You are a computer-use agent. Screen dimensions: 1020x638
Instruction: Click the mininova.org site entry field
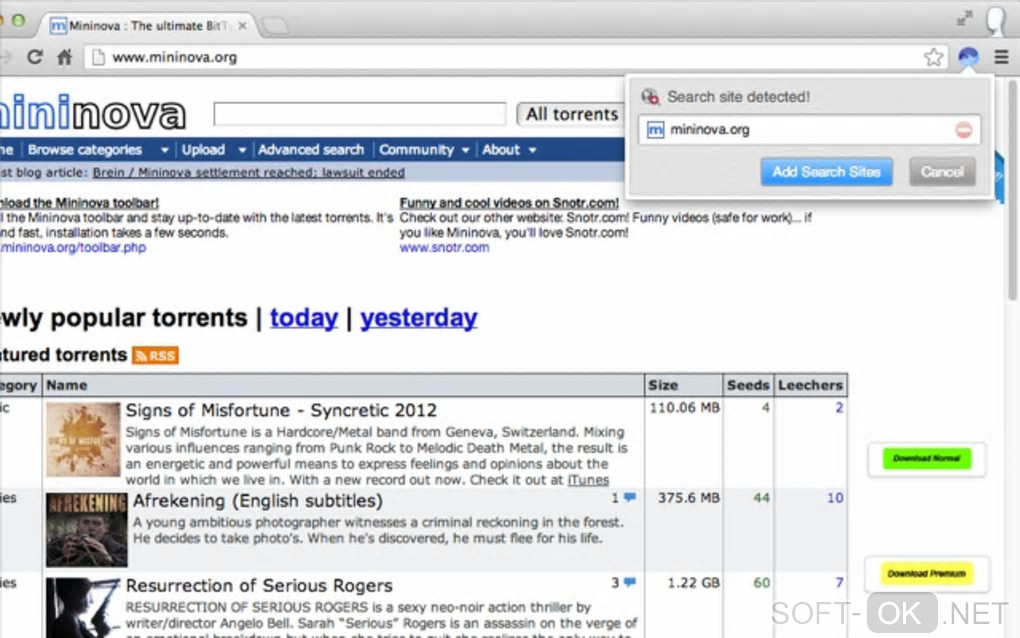pos(809,130)
